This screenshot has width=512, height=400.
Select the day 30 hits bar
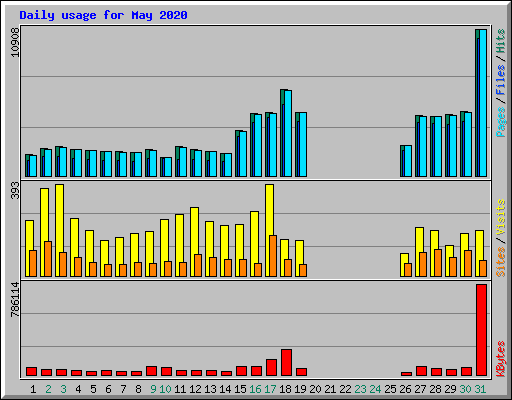pos(466,144)
